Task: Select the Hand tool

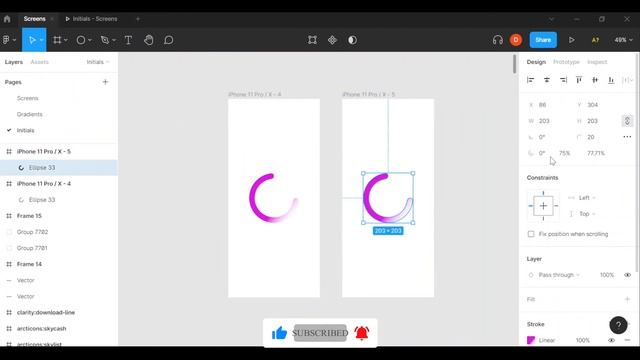Action: 149,40
